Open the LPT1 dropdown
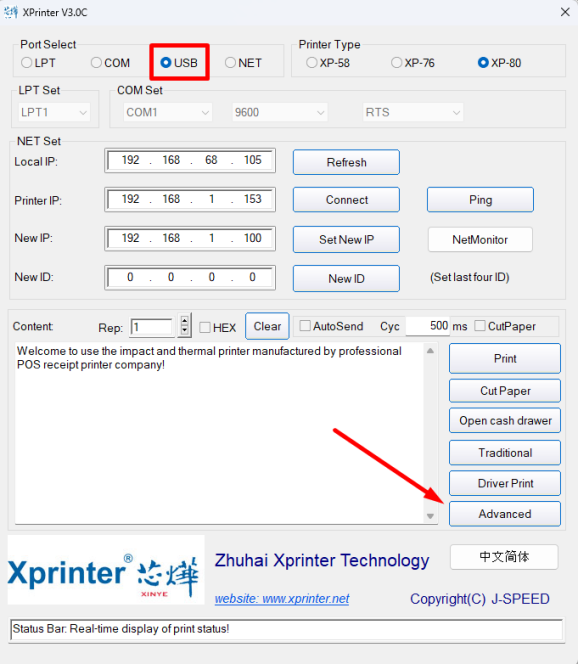Image resolution: width=579 pixels, height=665 pixels. [54, 112]
